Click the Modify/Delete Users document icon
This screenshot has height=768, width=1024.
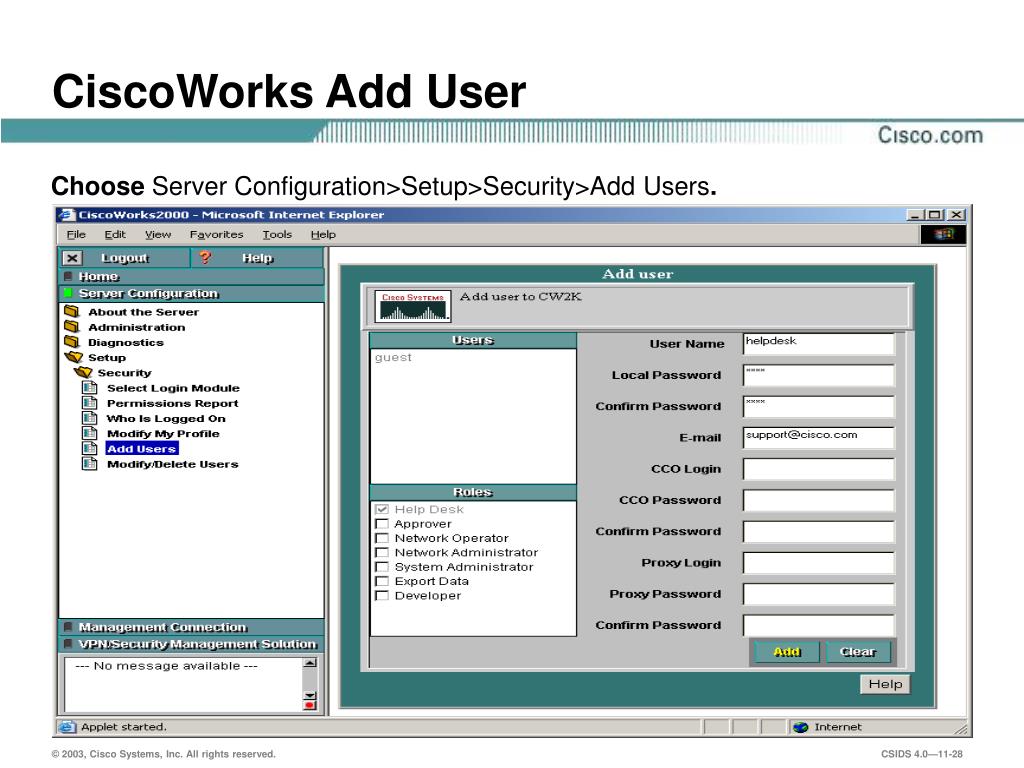pyautogui.click(x=89, y=464)
